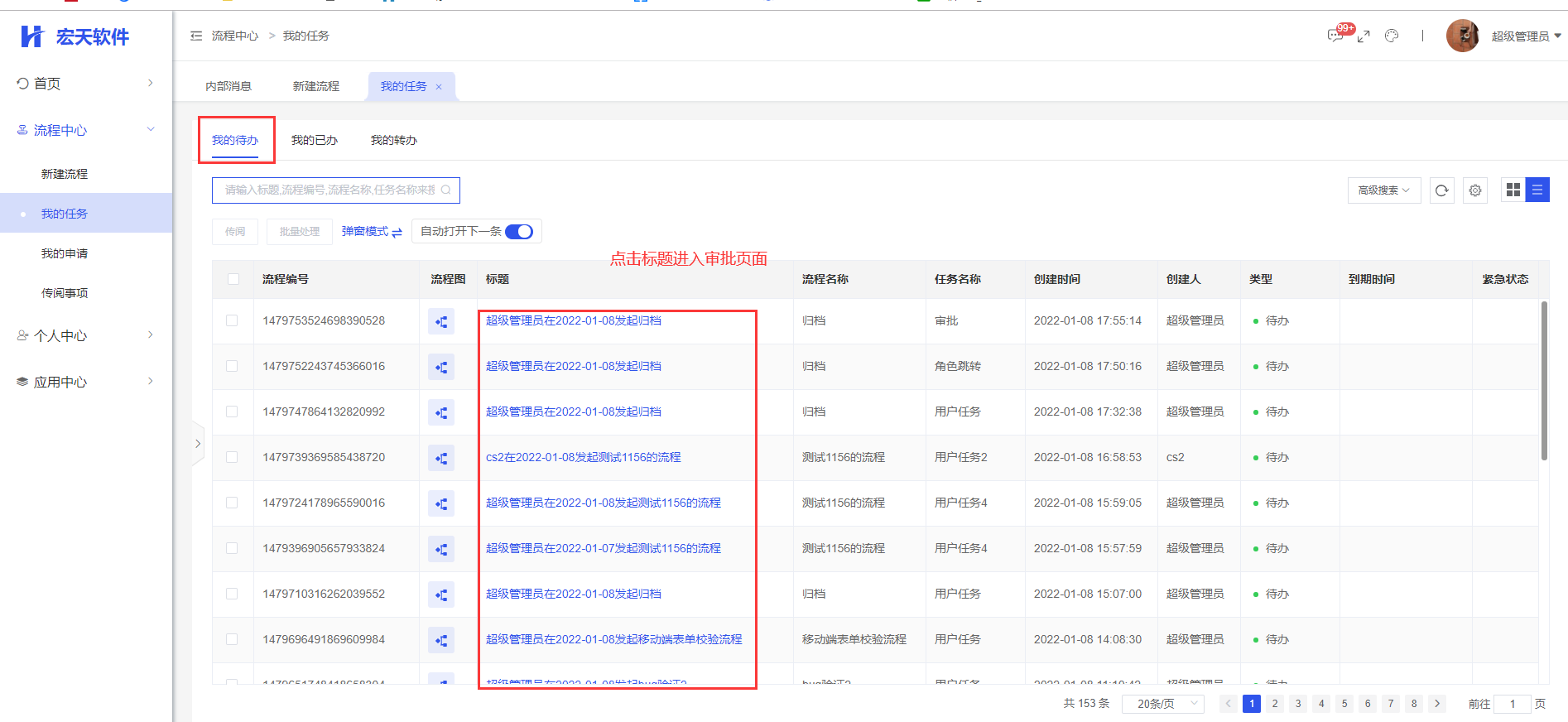
Task: Go to page 3 of results
Action: [x=1298, y=704]
